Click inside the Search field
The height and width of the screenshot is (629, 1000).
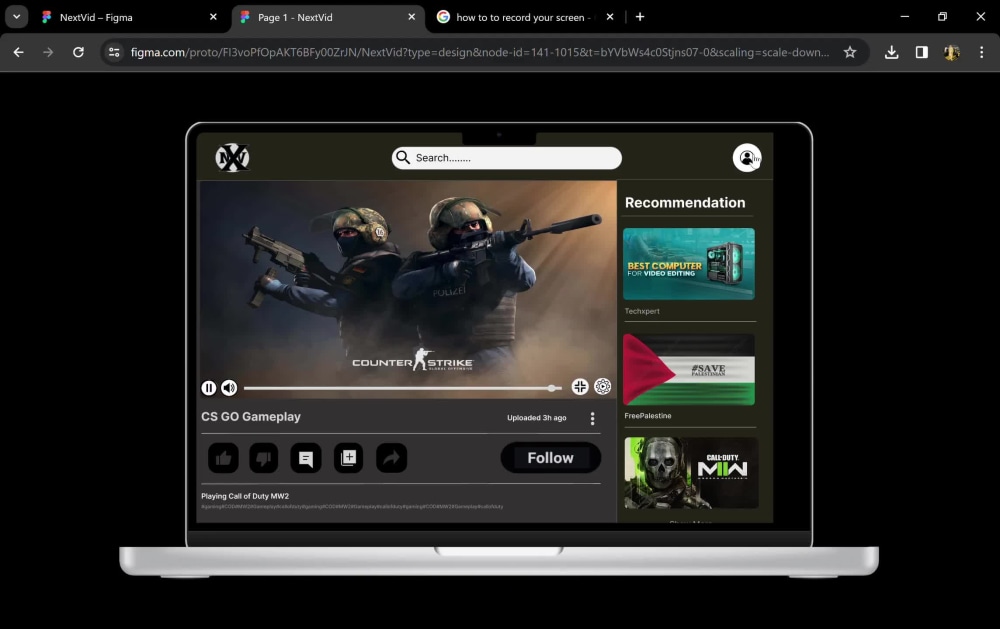coord(505,157)
